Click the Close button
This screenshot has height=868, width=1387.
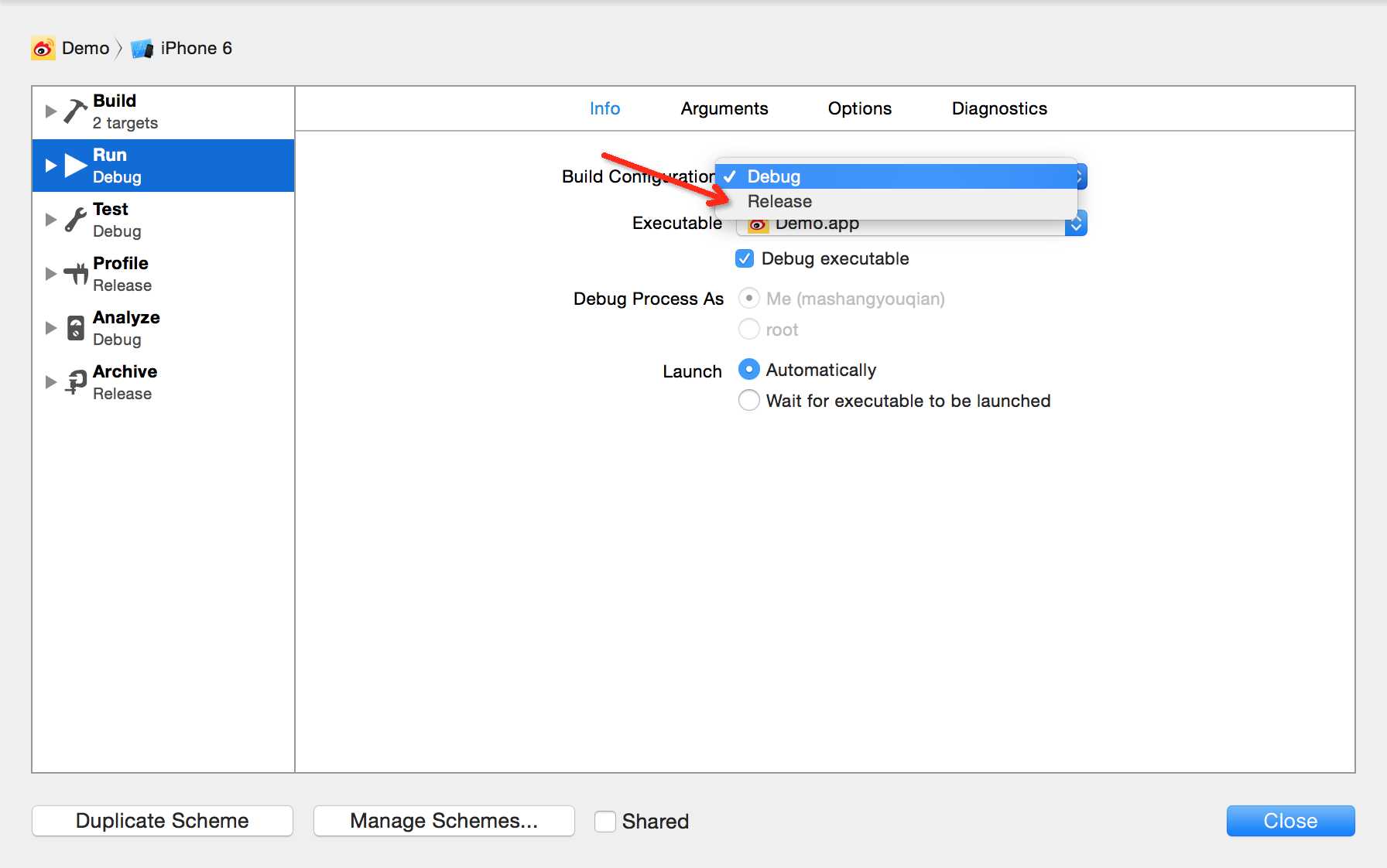1290,821
